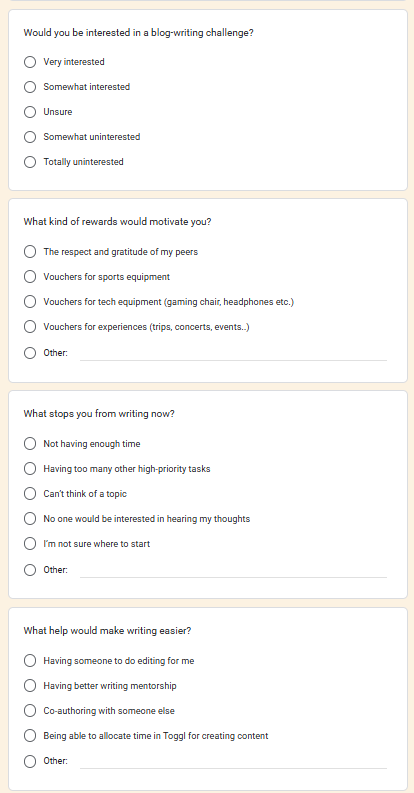
Task: Pick 'Can't think of a topic'
Action: 30,494
